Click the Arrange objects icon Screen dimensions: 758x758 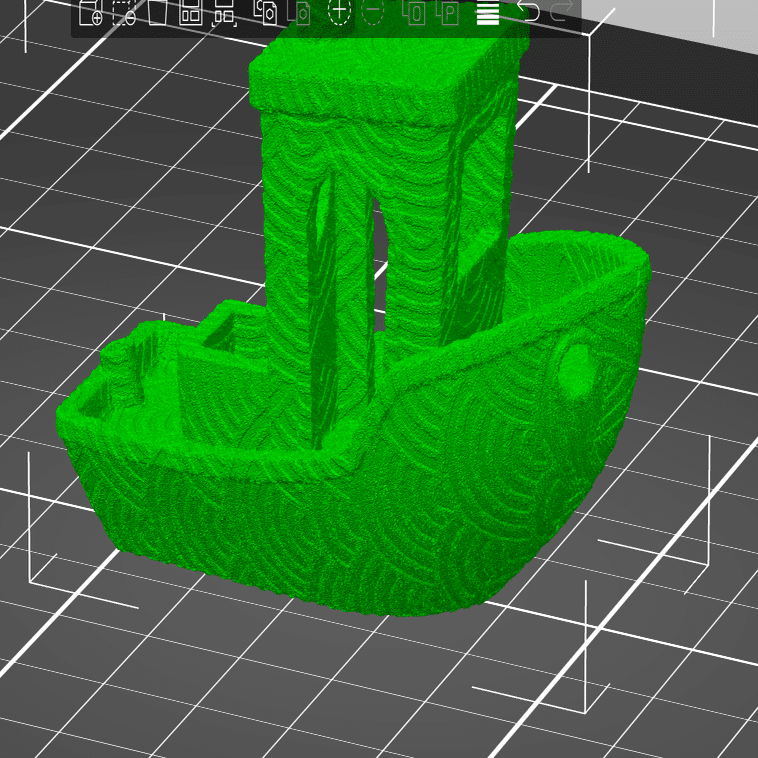(x=190, y=13)
